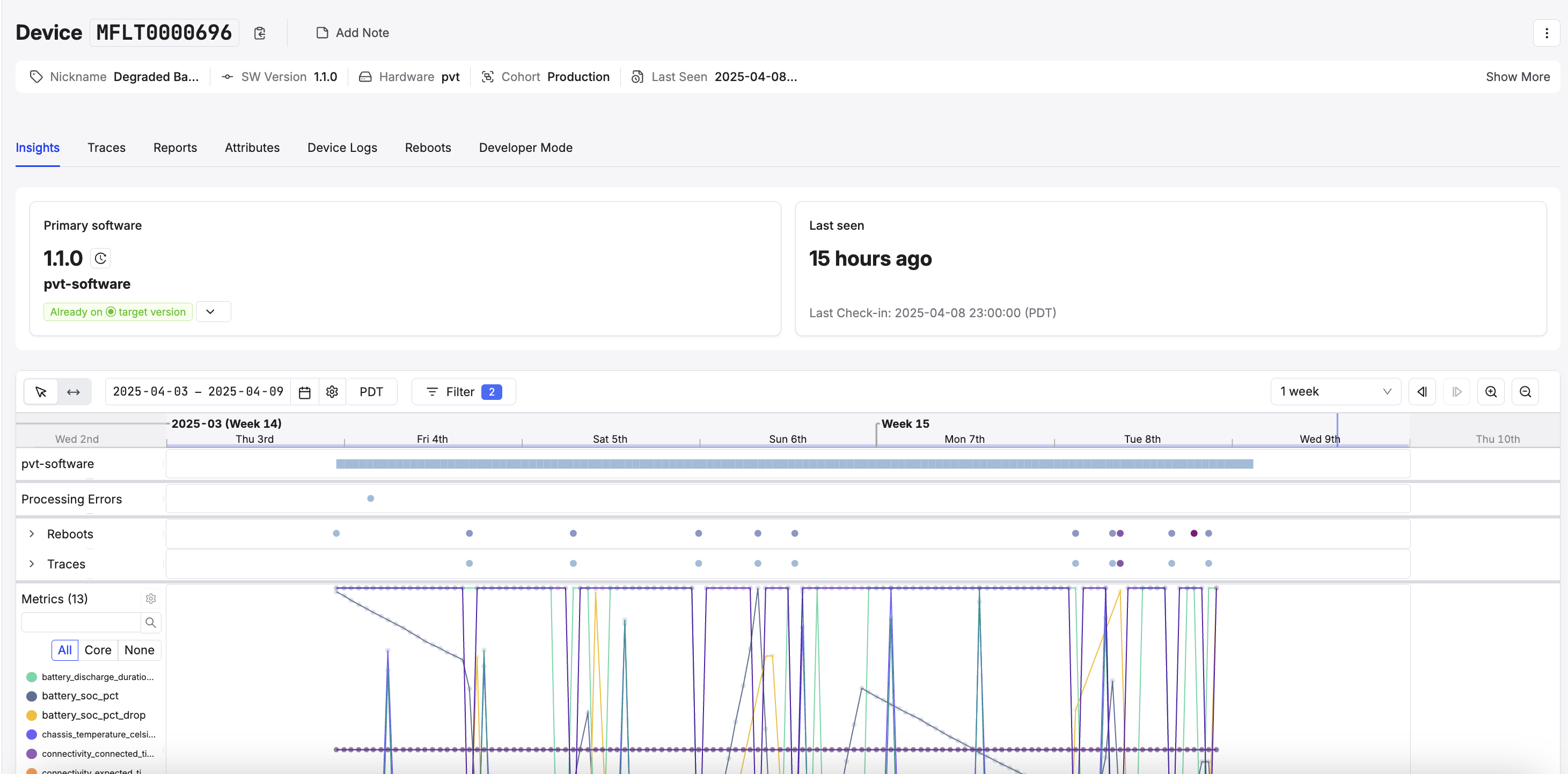Expand the Reboots timeline row
This screenshot has width=1568, height=774.
coord(32,534)
